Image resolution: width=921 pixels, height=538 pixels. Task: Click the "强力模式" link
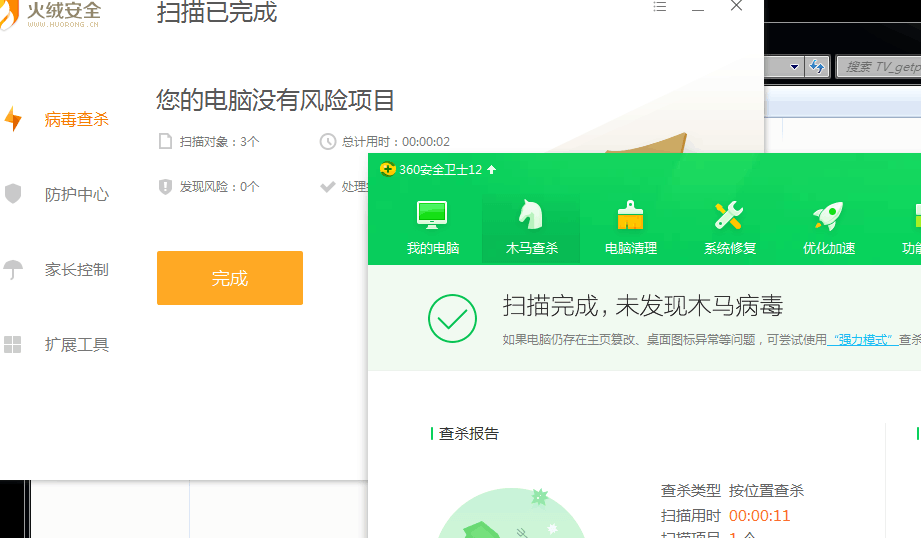click(x=863, y=340)
